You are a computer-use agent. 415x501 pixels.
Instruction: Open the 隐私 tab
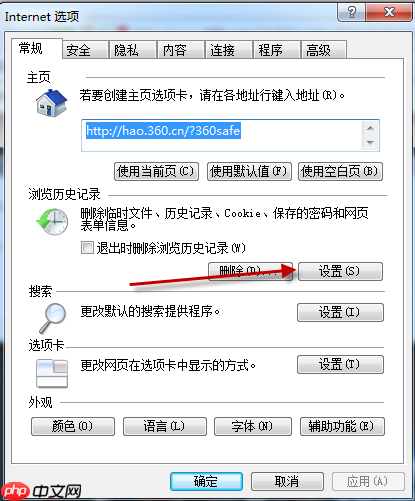(x=133, y=50)
